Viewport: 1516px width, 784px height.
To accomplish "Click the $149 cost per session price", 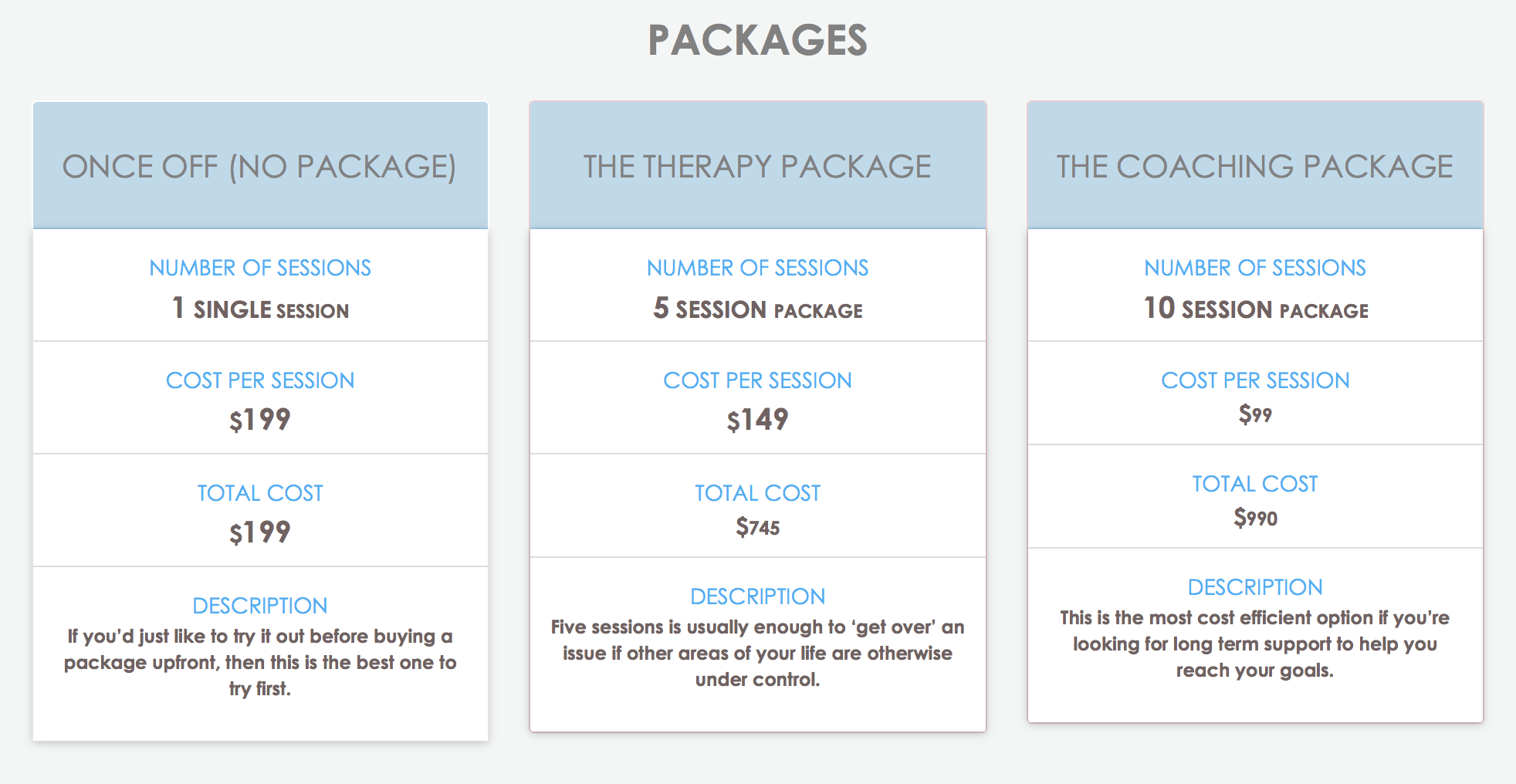I will coord(758,420).
